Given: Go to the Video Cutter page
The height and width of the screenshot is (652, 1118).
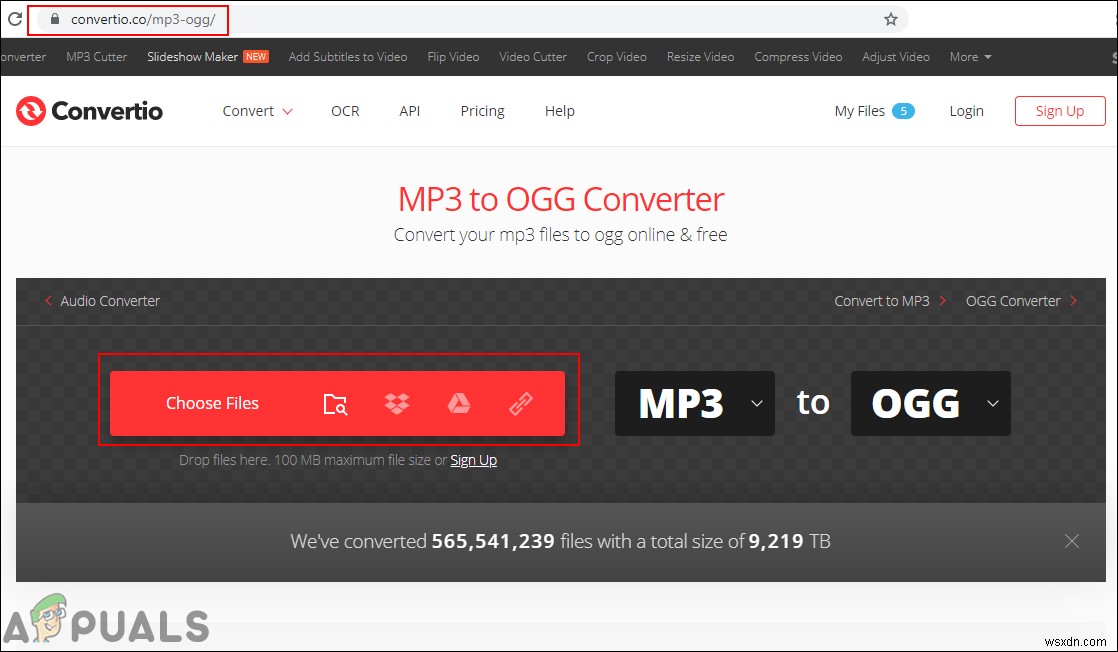Looking at the screenshot, I should [x=533, y=57].
